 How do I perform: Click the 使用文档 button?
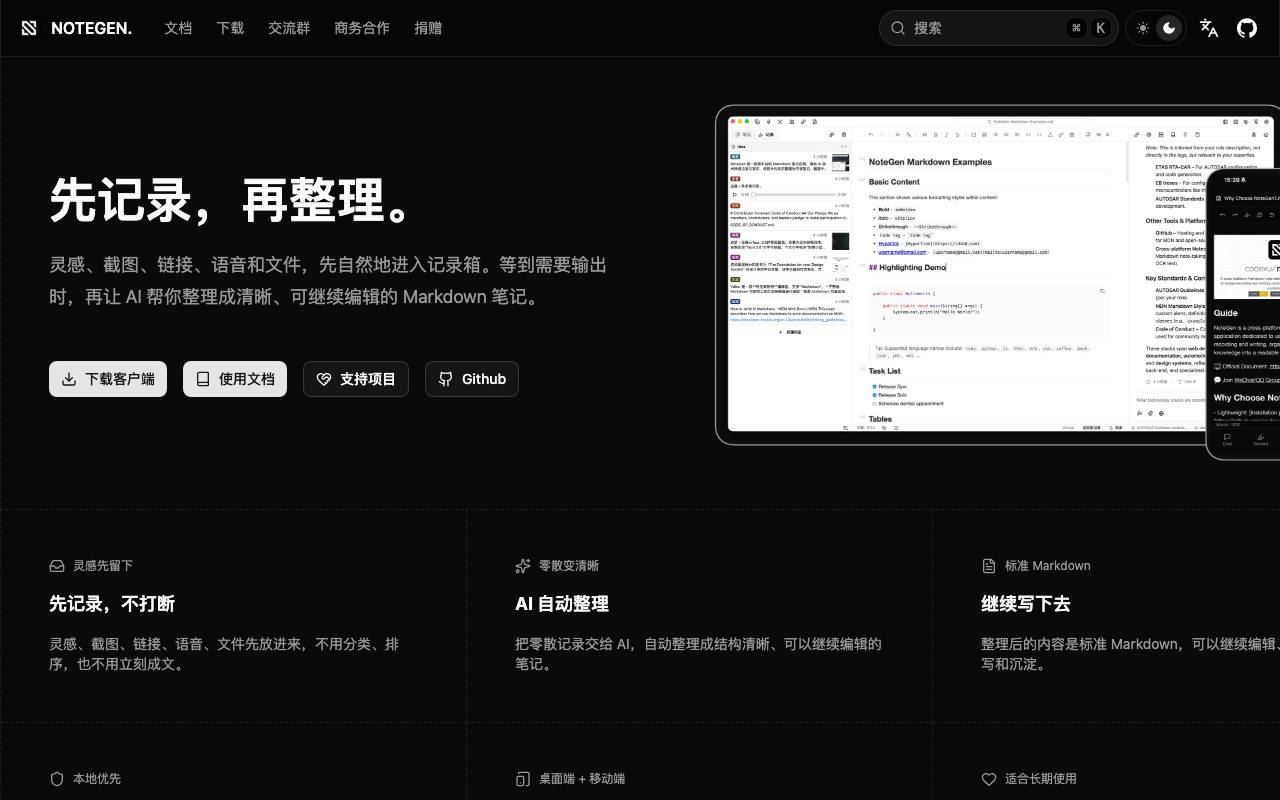point(235,379)
